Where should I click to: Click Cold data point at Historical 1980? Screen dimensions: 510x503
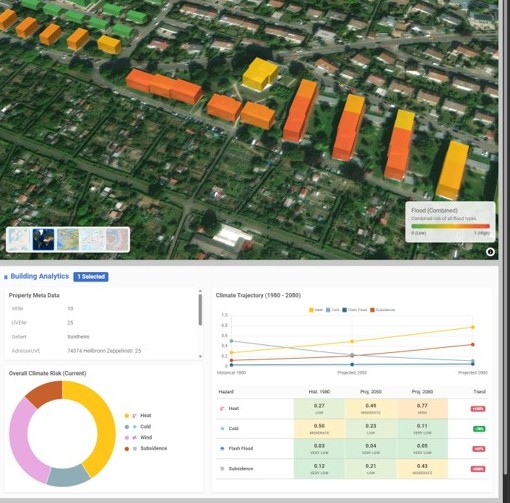[x=231, y=341]
